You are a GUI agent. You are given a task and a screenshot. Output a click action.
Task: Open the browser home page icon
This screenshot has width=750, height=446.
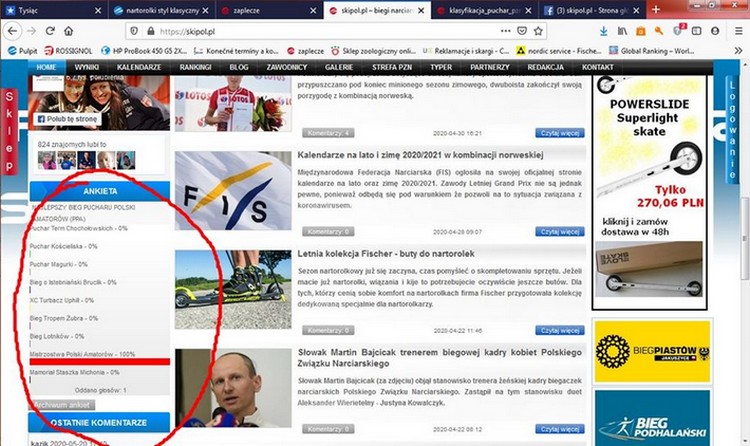pos(68,31)
